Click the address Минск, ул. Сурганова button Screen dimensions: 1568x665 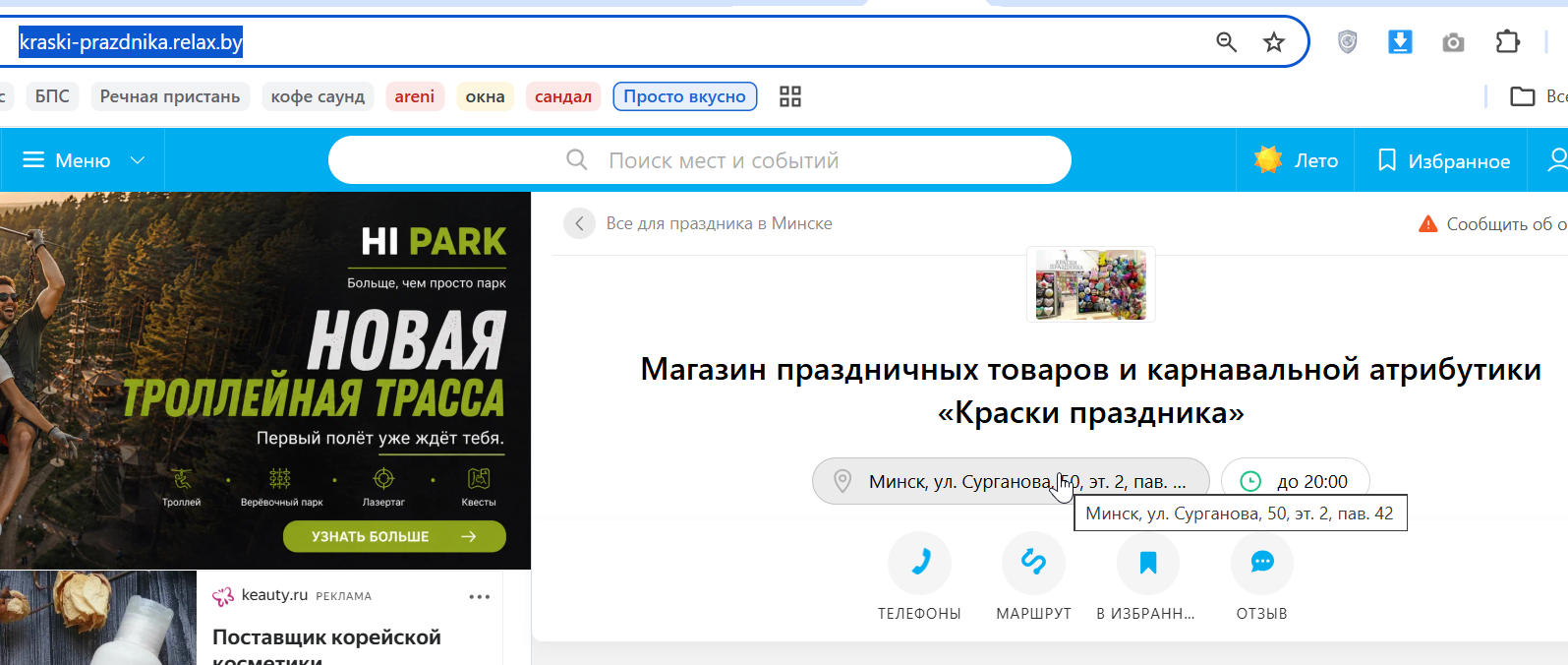1011,481
